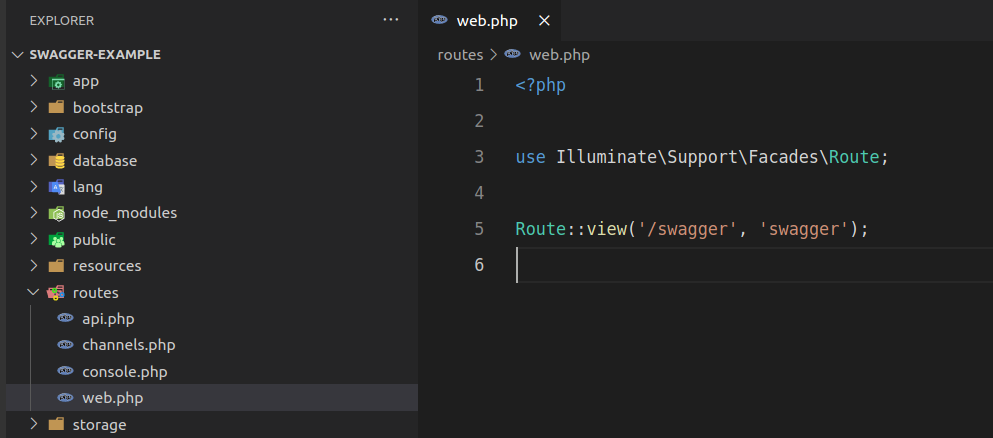Open console.php in the file tree
The width and height of the screenshot is (993, 438).
124,372
